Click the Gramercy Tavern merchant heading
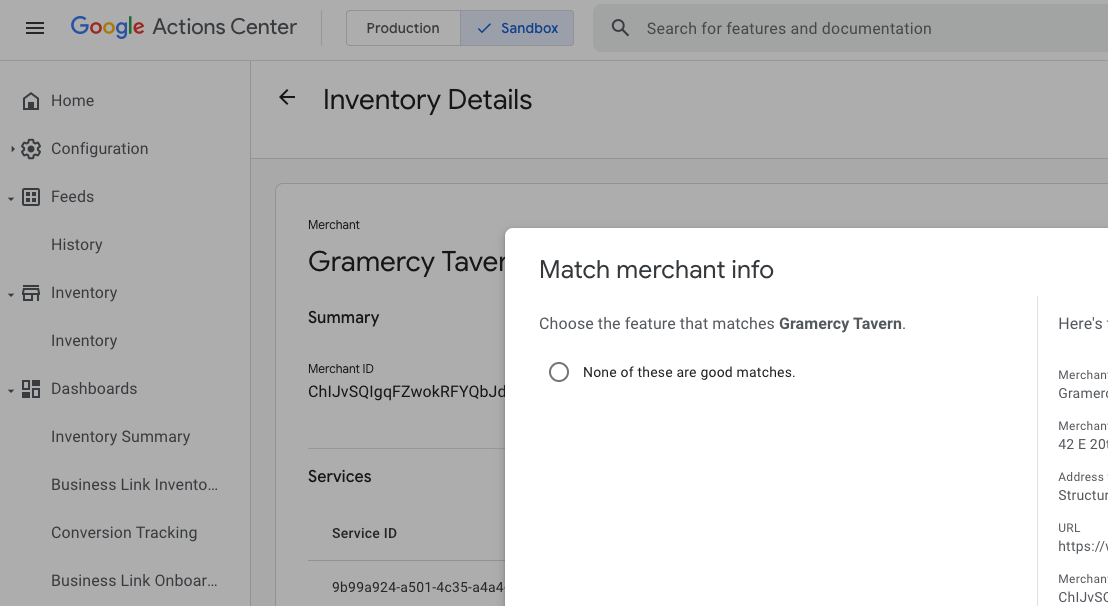The image size is (1108, 606). click(x=406, y=262)
